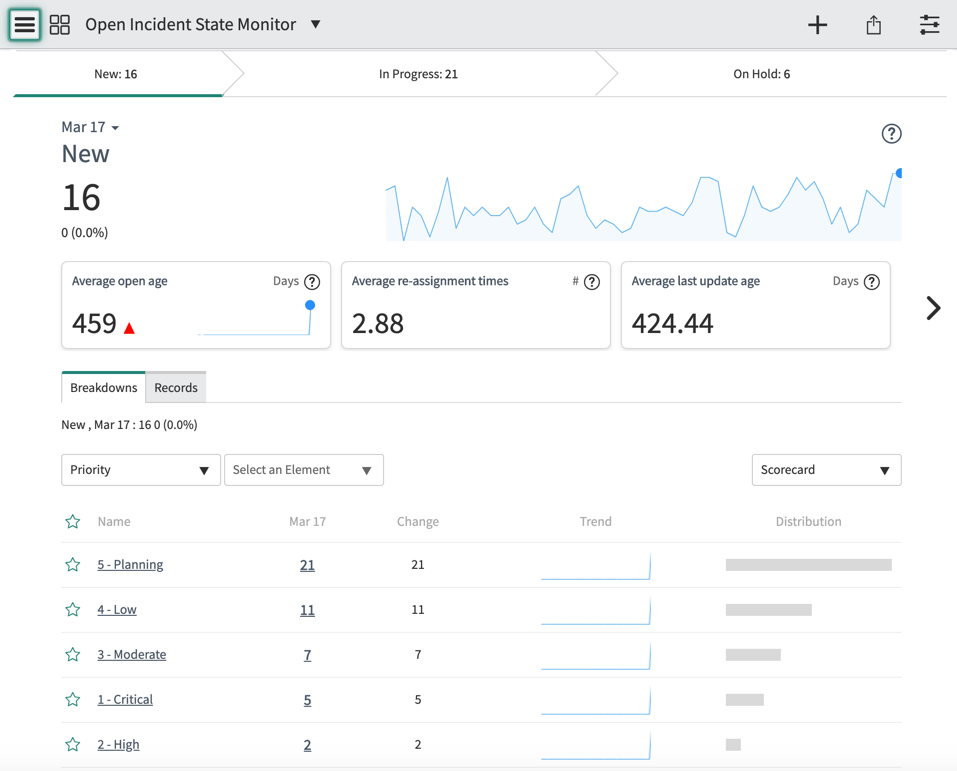Open the 5 - Planning link
The width and height of the screenshot is (957, 771).
(130, 565)
